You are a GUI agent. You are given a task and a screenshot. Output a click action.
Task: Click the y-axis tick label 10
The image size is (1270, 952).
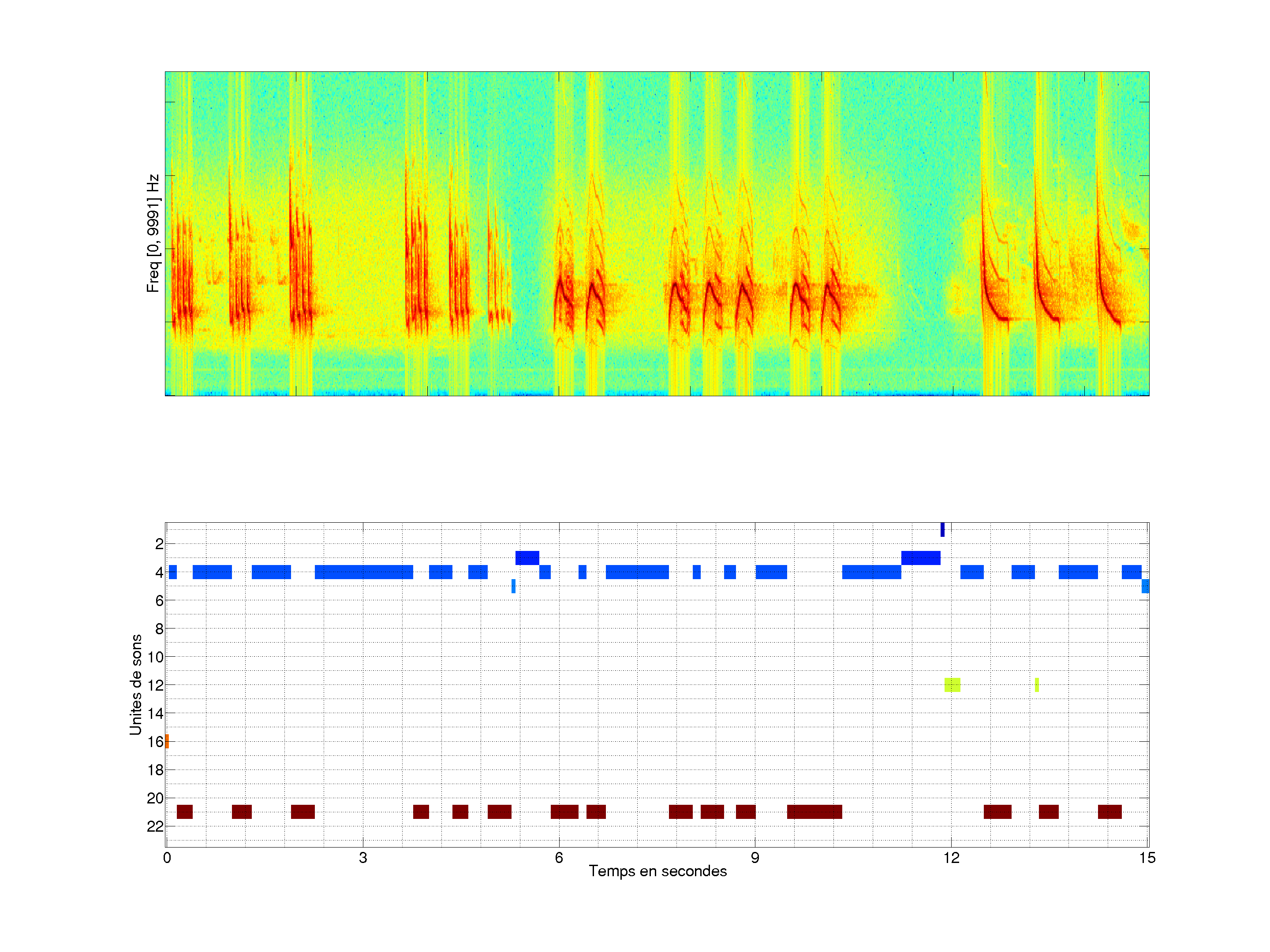tap(155, 657)
